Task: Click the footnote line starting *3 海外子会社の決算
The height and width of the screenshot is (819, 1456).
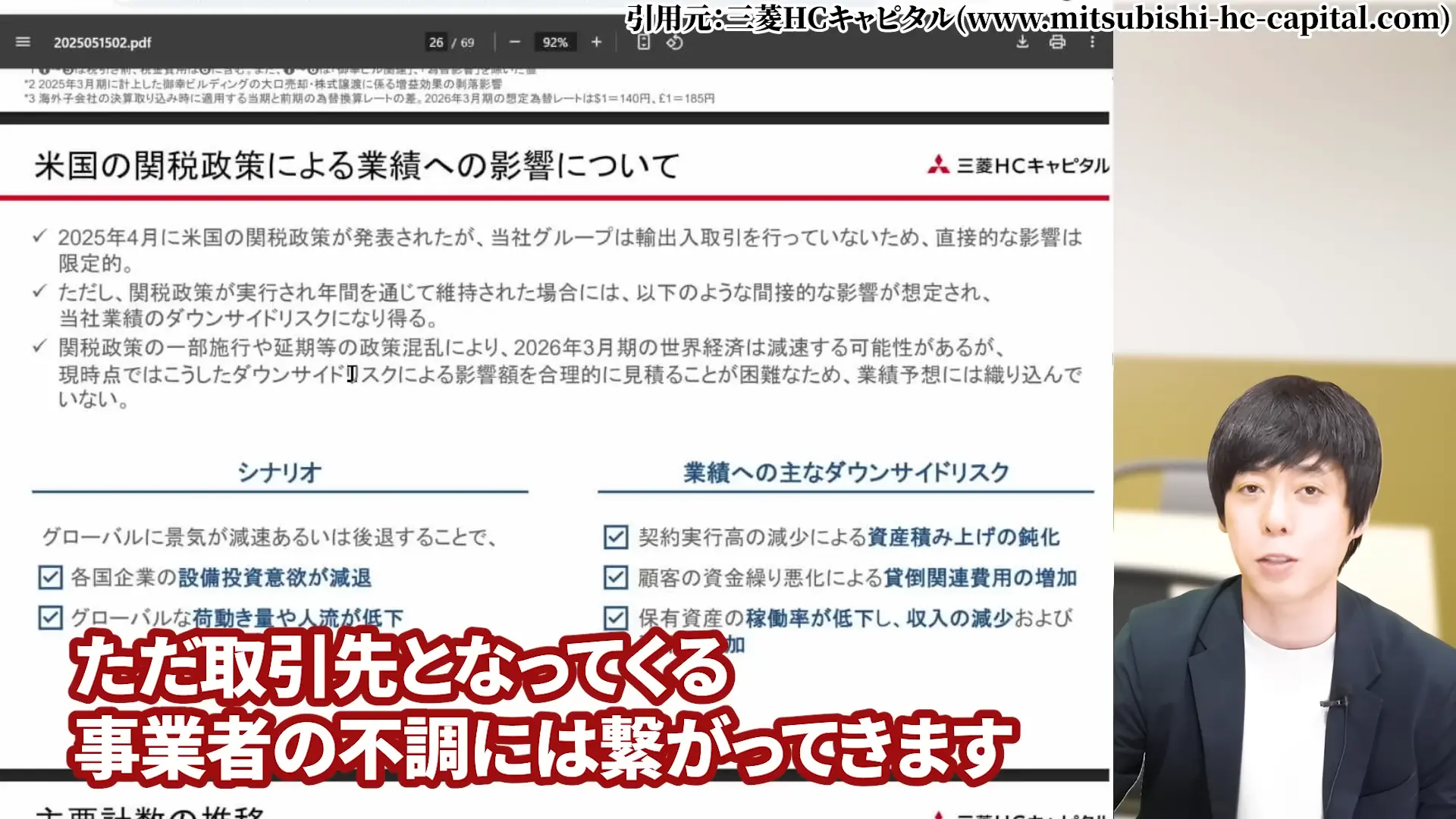Action: [369, 99]
